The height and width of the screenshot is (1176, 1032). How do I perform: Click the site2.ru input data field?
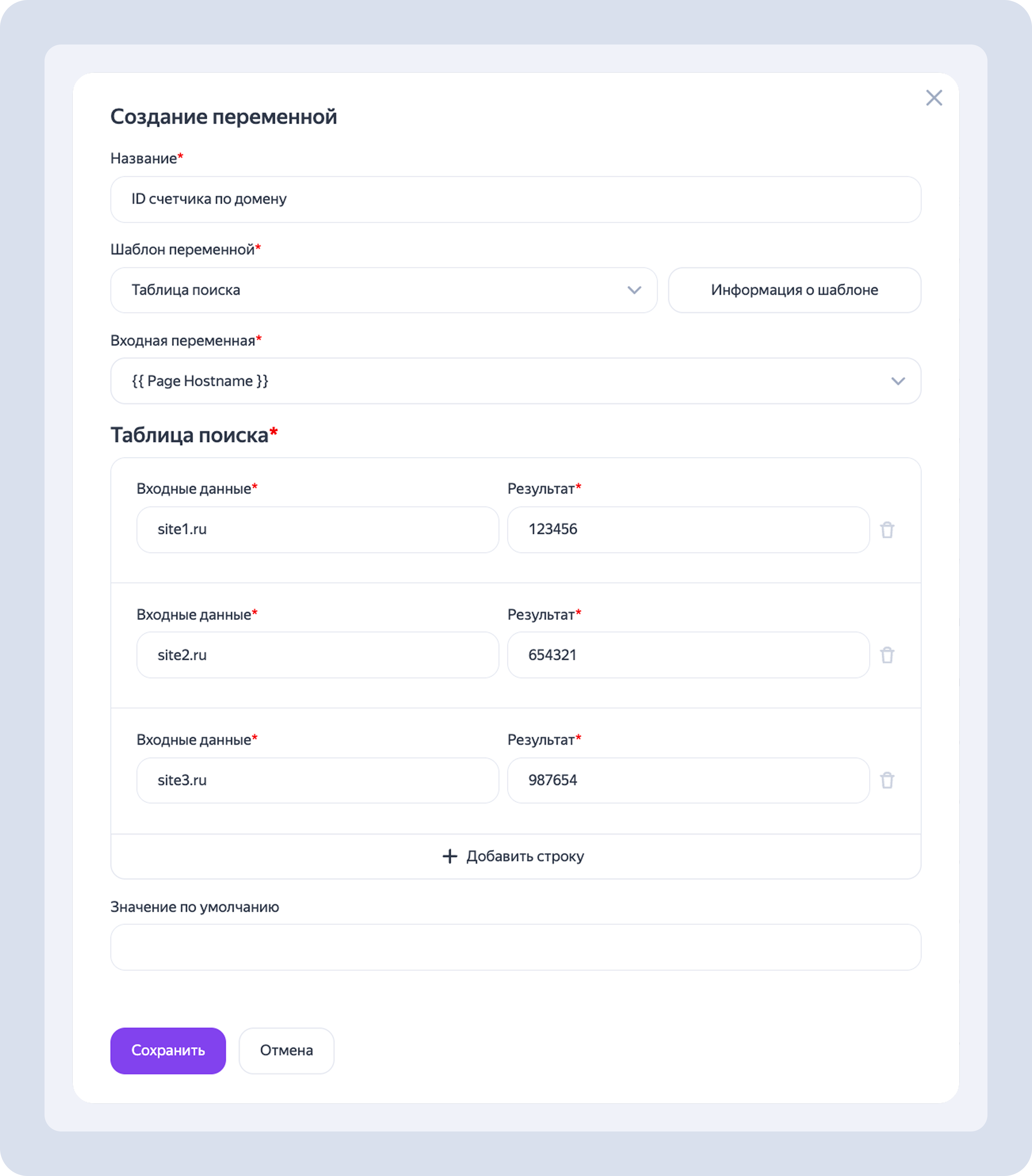(x=317, y=655)
